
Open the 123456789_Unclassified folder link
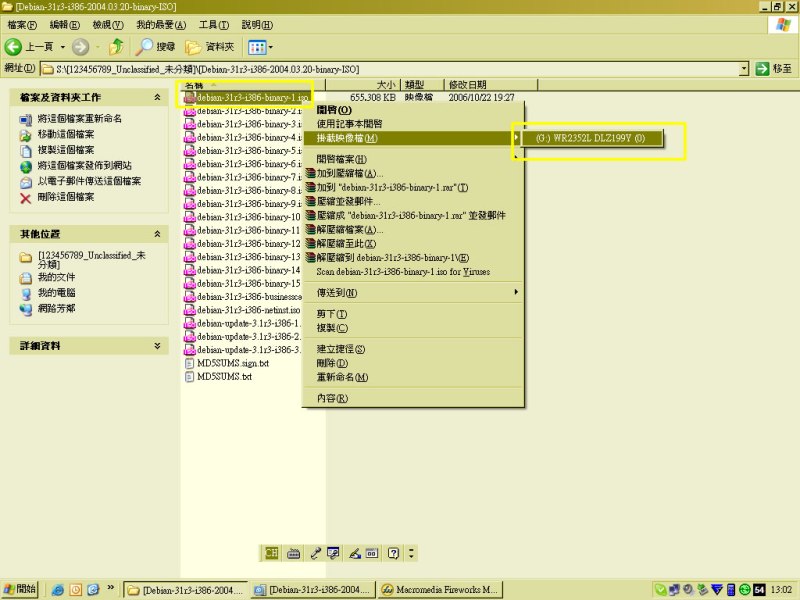click(x=92, y=259)
